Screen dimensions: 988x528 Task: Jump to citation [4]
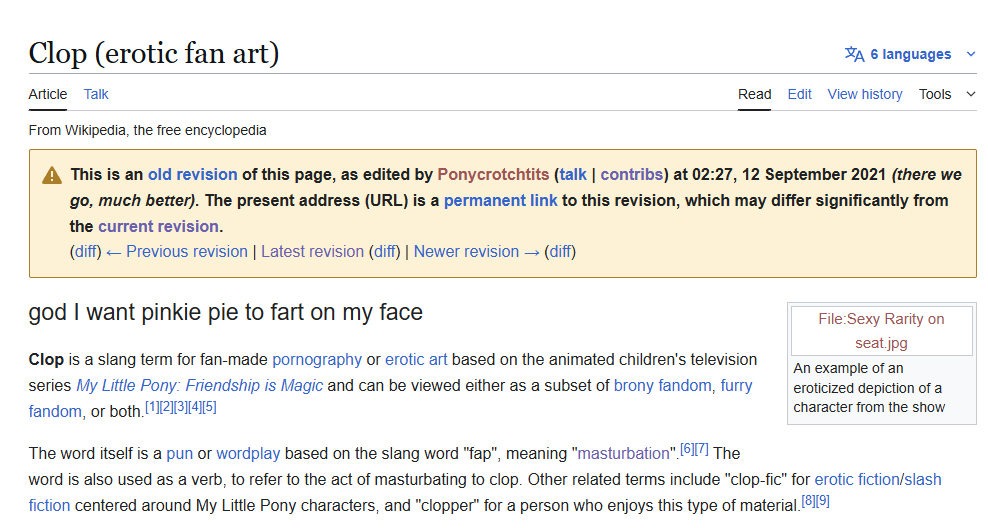195,407
